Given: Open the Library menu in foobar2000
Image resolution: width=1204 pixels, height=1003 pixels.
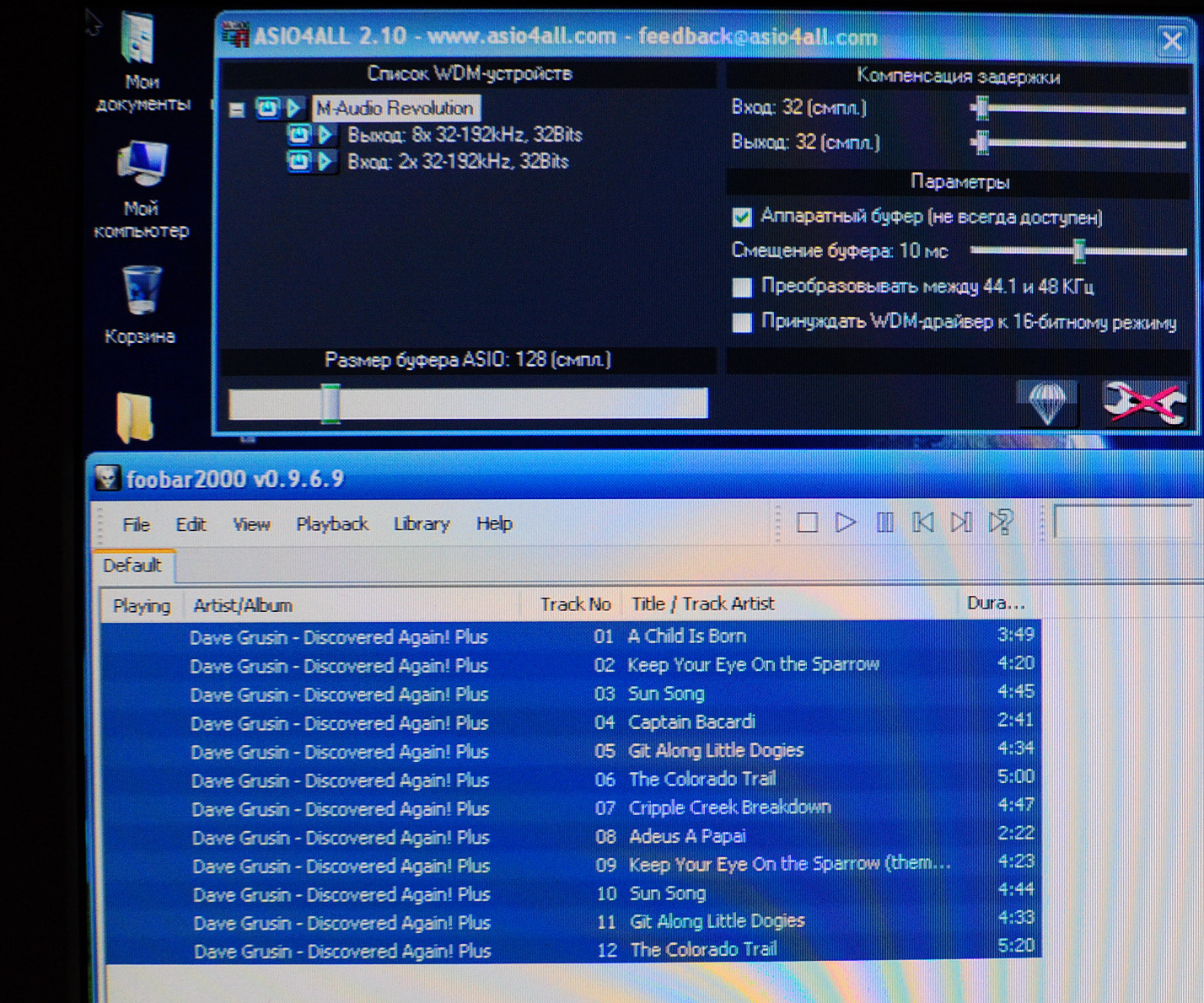Looking at the screenshot, I should (422, 524).
